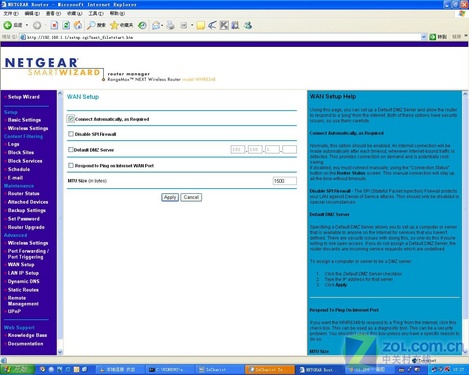Go to the Home page icon

click(x=78, y=25)
